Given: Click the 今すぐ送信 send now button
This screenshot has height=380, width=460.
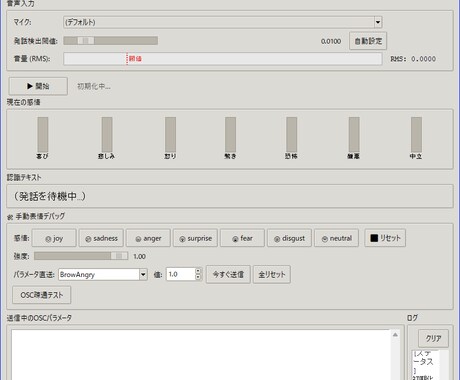Looking at the screenshot, I should point(228,274).
